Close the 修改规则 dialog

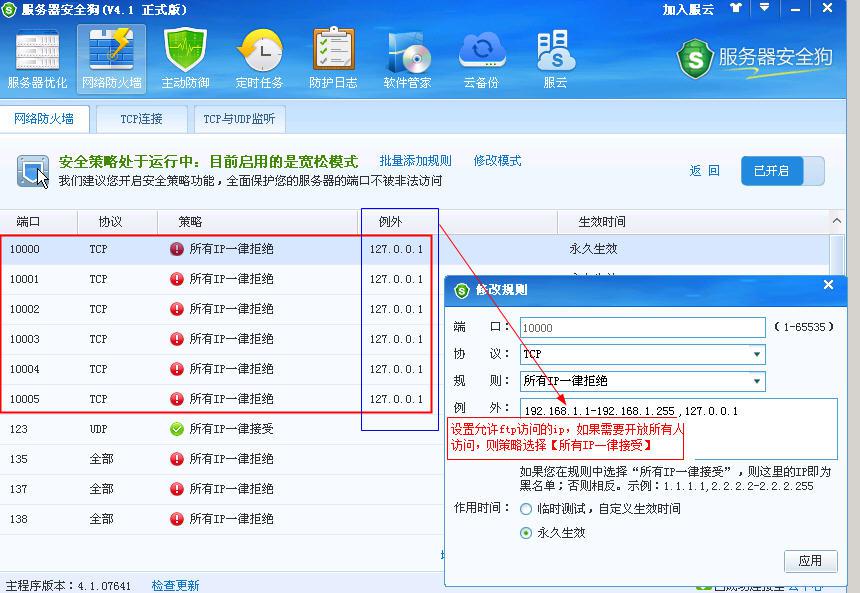pos(828,285)
